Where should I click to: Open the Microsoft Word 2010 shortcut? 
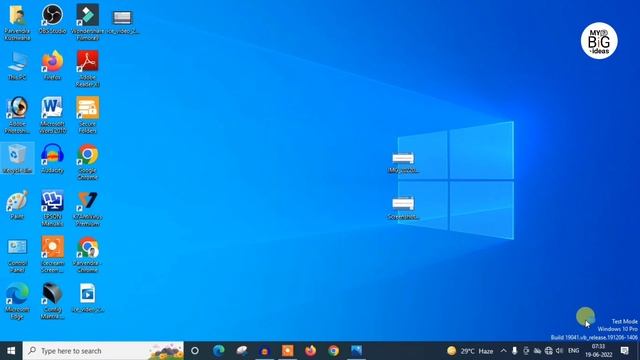point(52,115)
